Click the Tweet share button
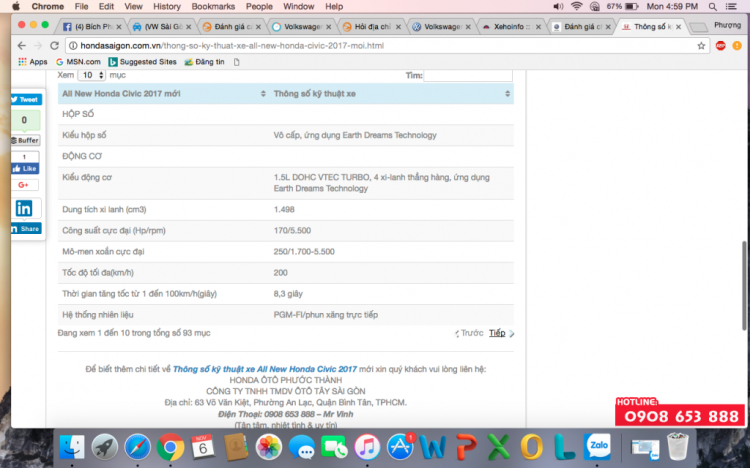This screenshot has height=468, width=750. point(26,100)
